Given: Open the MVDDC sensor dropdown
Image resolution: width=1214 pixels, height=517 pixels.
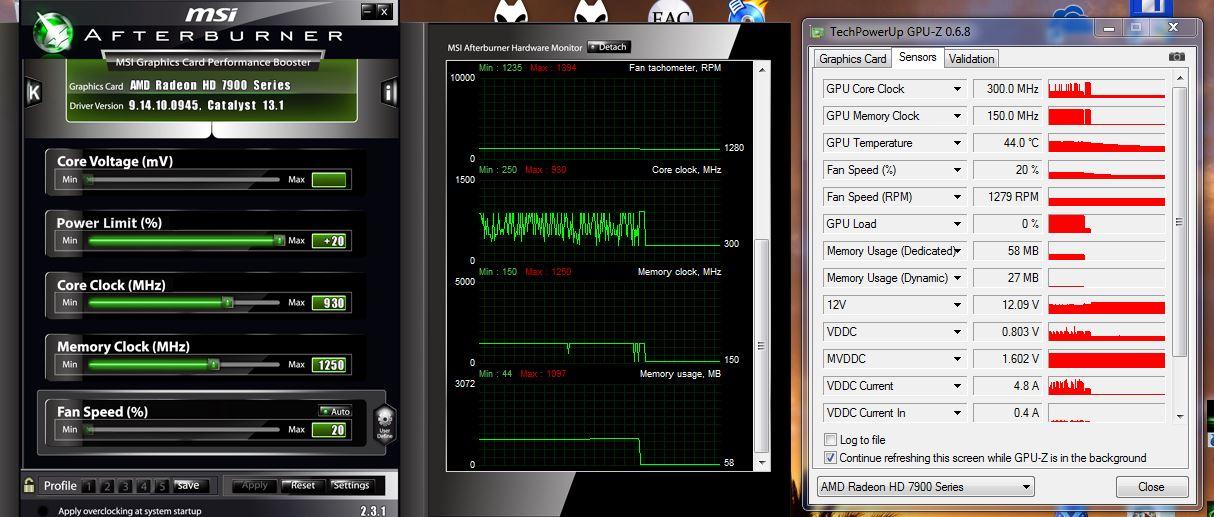Looking at the screenshot, I should click(x=957, y=359).
